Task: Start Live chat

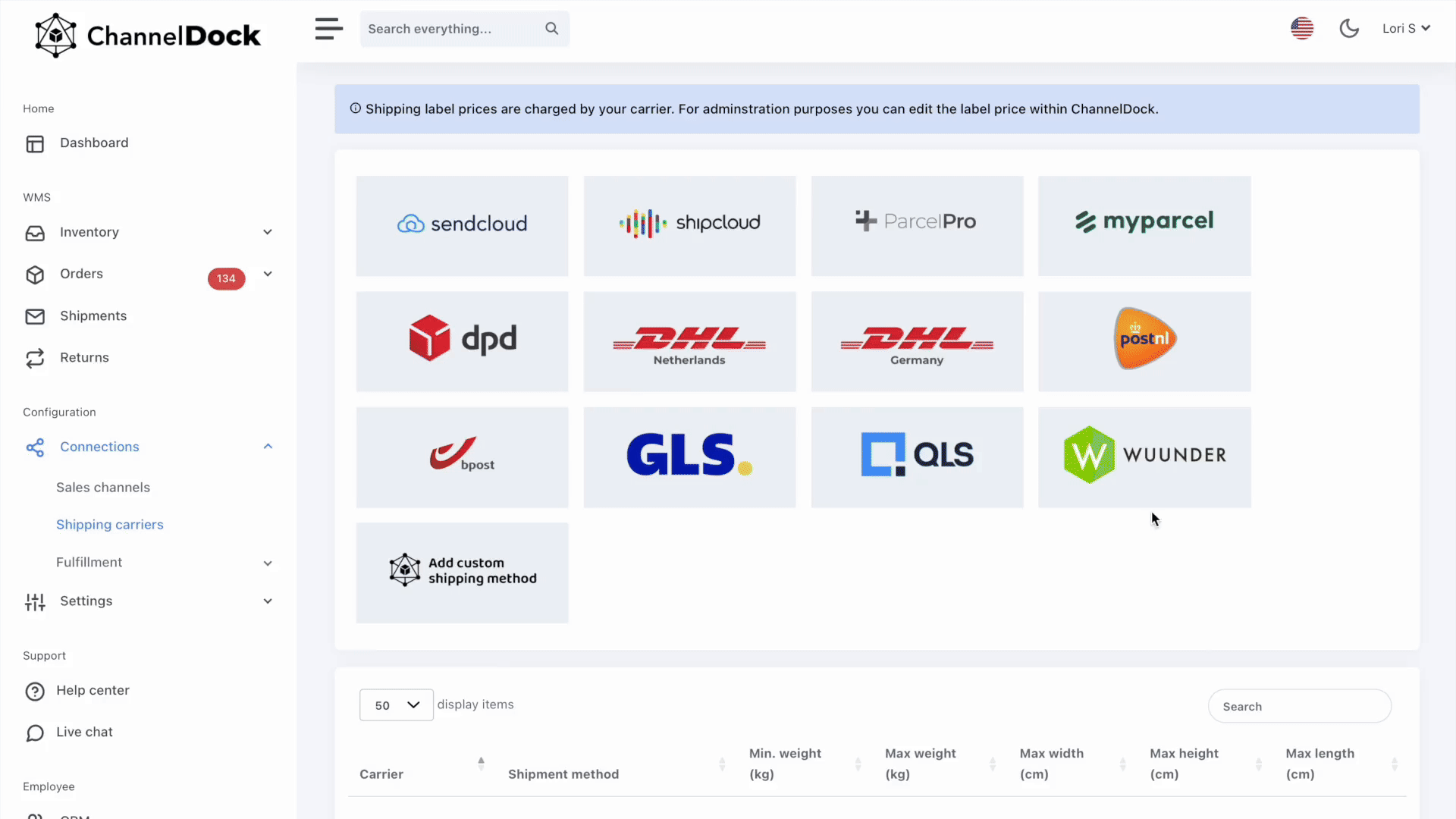Action: (84, 732)
